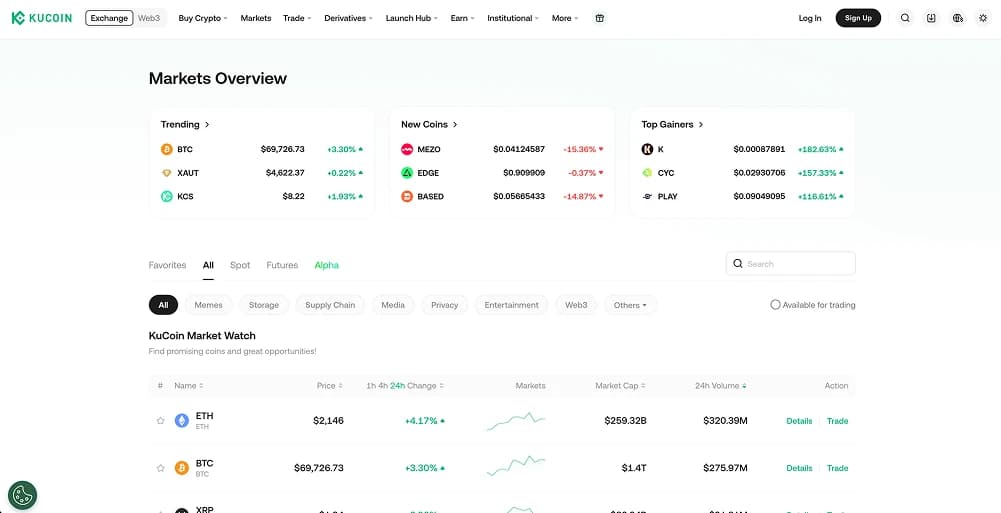Expand the New Coins list
The image size is (1001, 513).
[430, 124]
